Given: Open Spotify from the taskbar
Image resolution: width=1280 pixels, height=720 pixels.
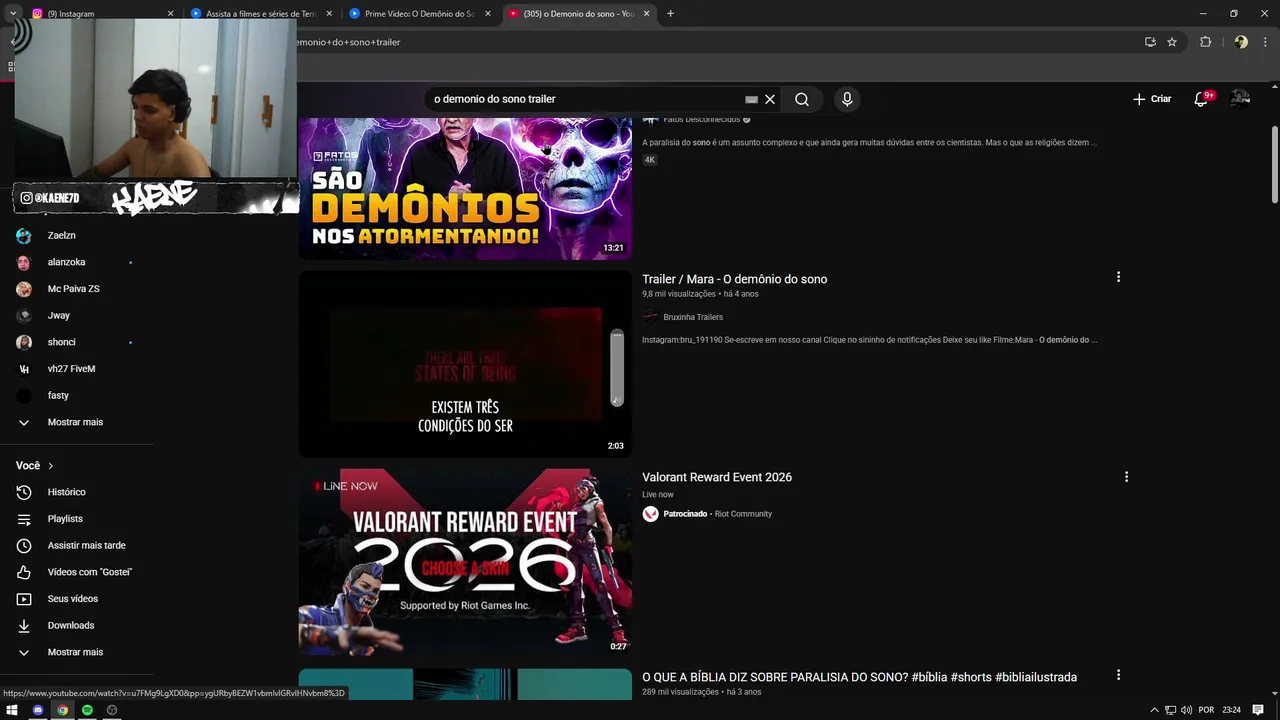Looking at the screenshot, I should click(87, 710).
